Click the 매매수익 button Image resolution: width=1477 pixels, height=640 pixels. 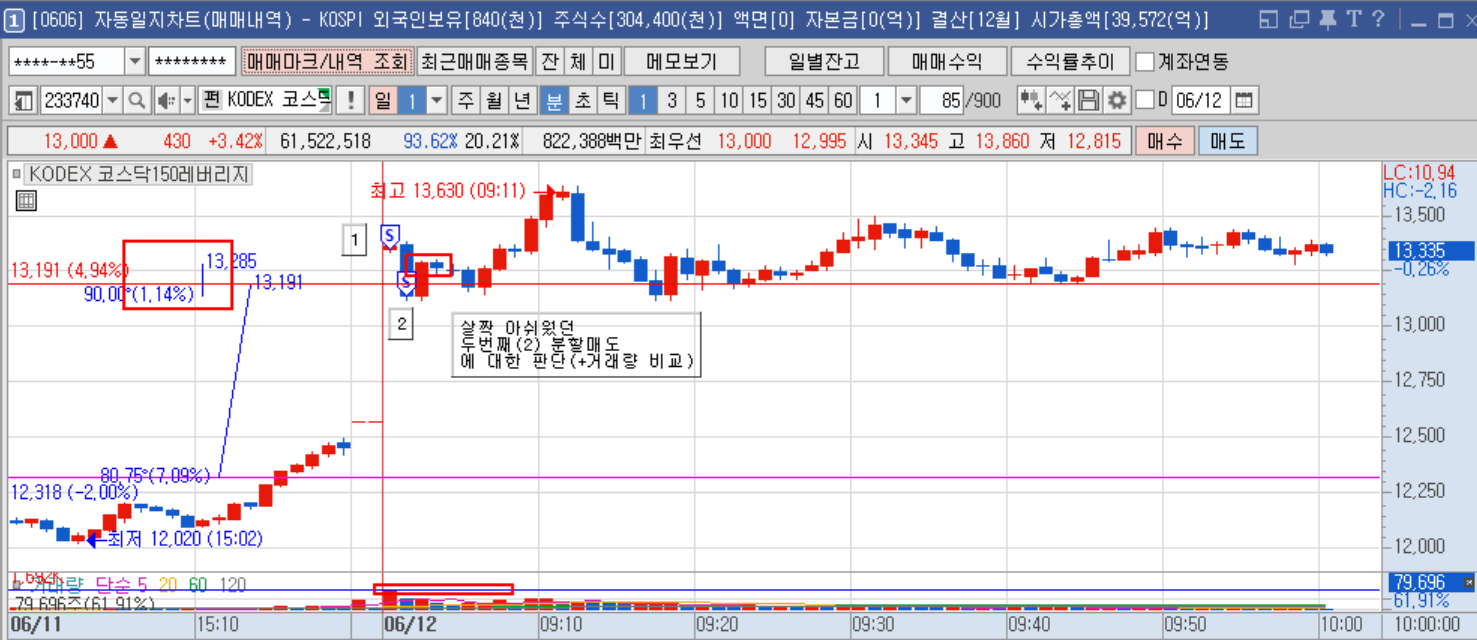946,62
